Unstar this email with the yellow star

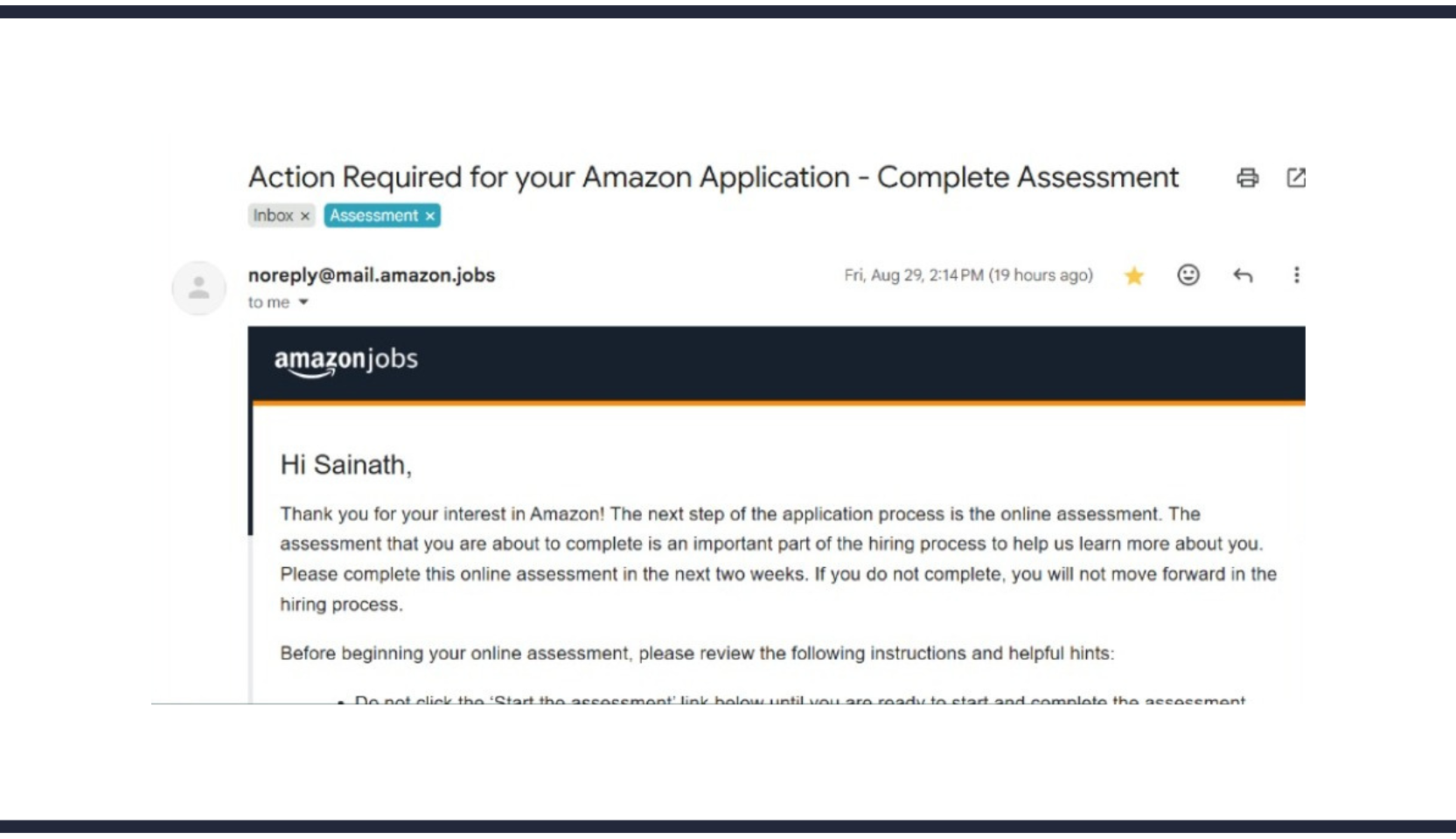1134,276
